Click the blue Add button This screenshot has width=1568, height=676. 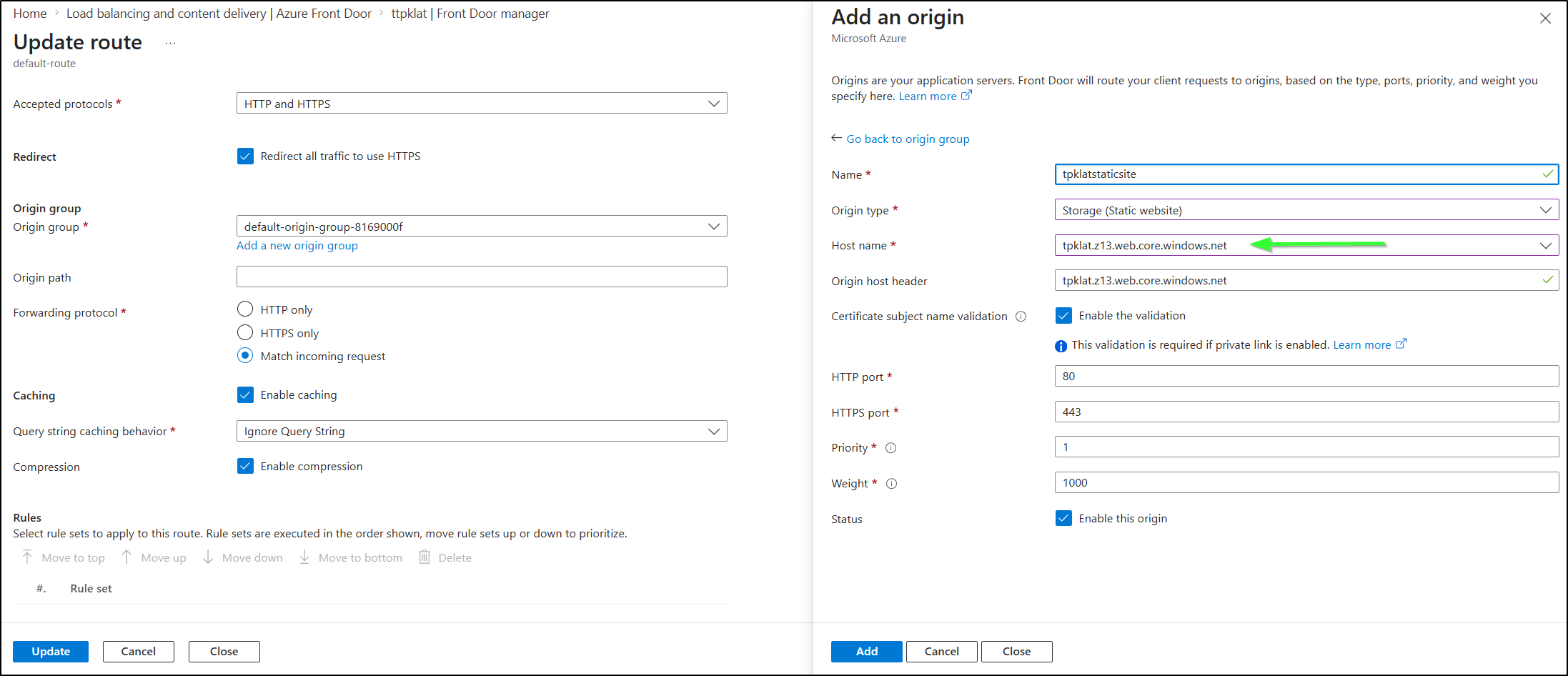click(866, 652)
